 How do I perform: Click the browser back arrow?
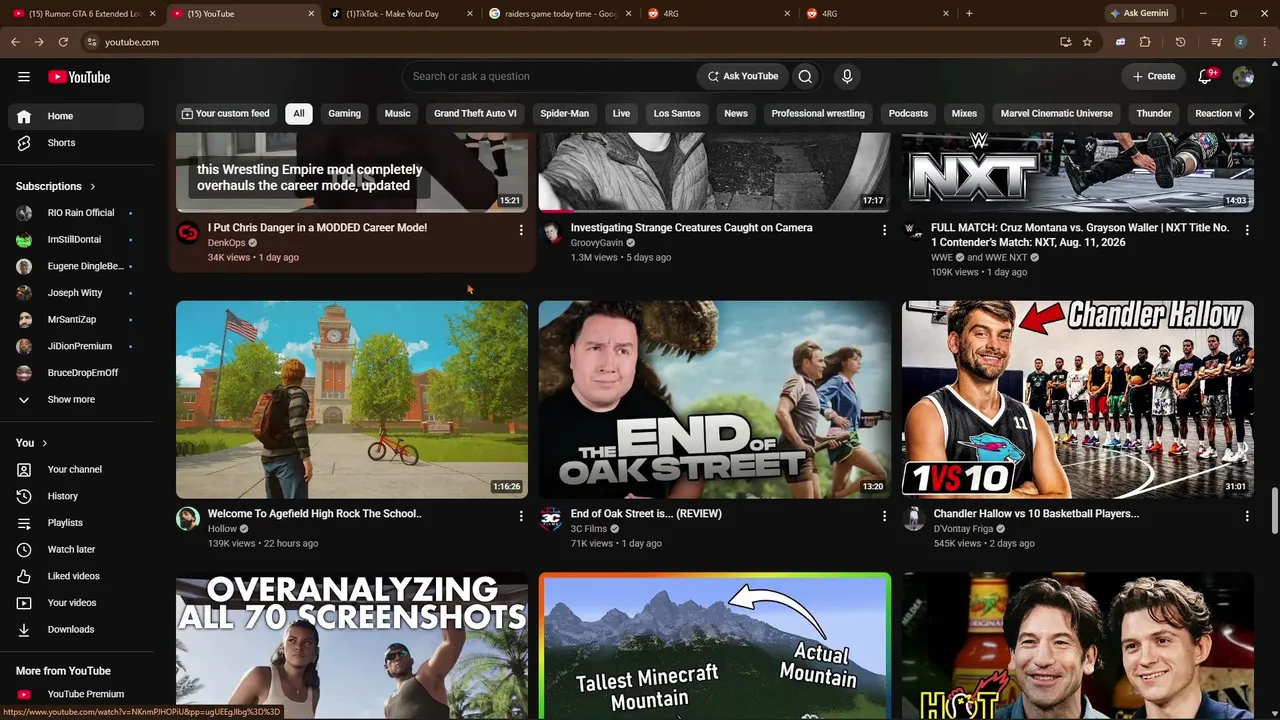coord(15,42)
